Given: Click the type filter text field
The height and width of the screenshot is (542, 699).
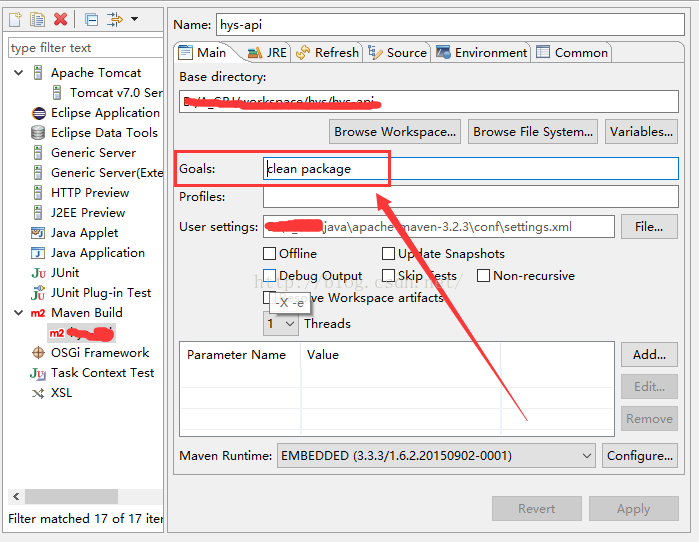Looking at the screenshot, I should click(x=86, y=48).
